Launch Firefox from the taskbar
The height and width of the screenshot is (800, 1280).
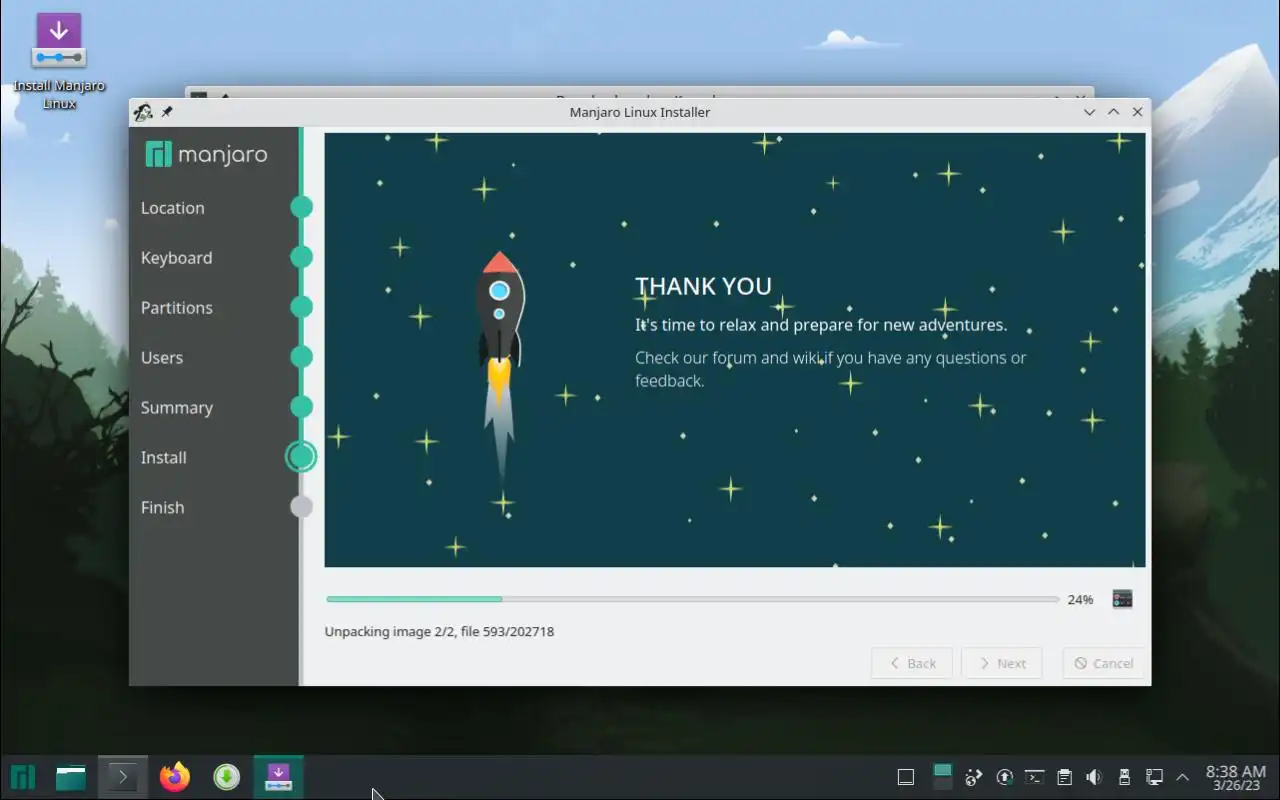[175, 777]
